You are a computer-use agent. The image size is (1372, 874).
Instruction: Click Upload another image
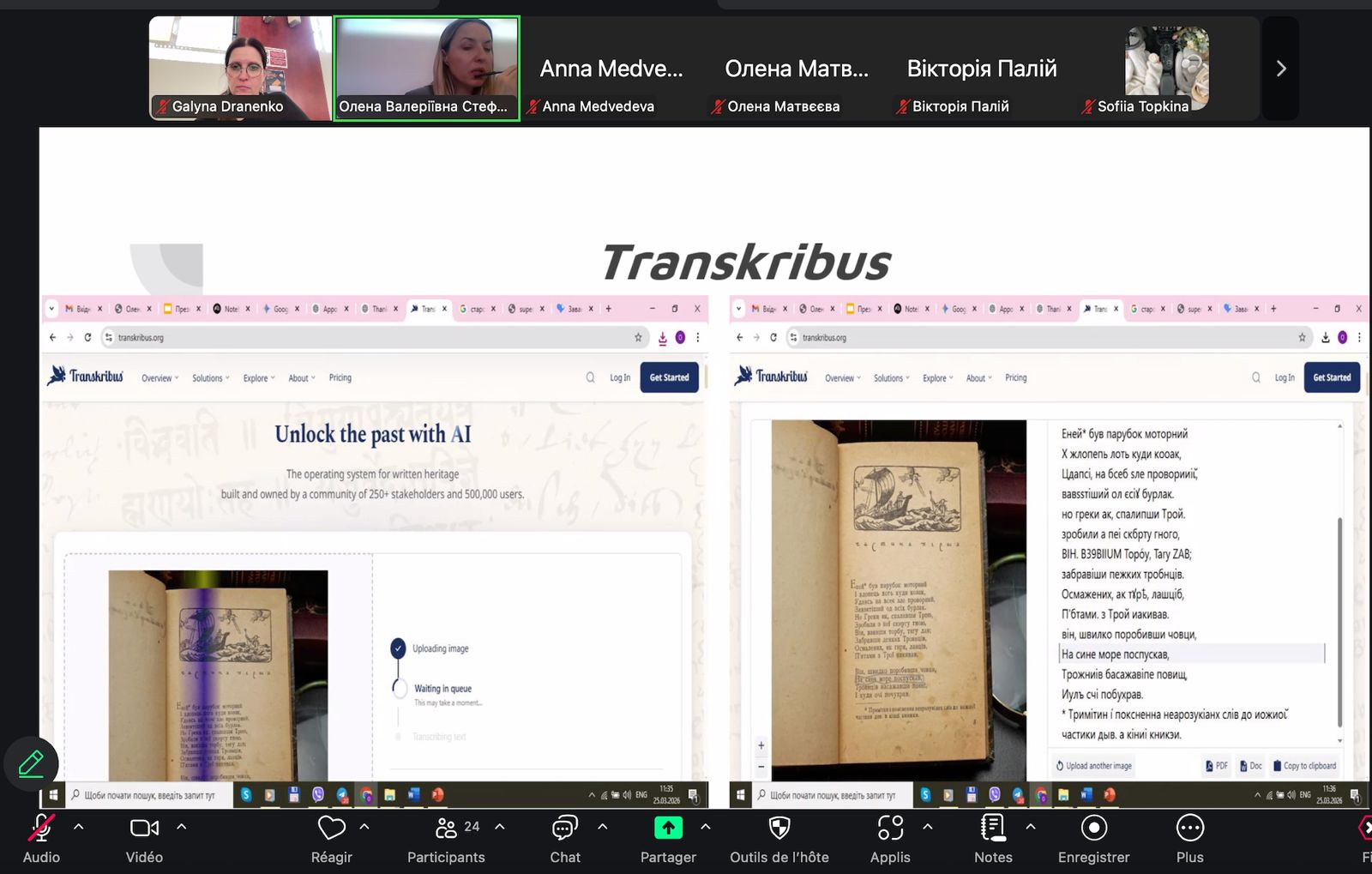click(1094, 766)
